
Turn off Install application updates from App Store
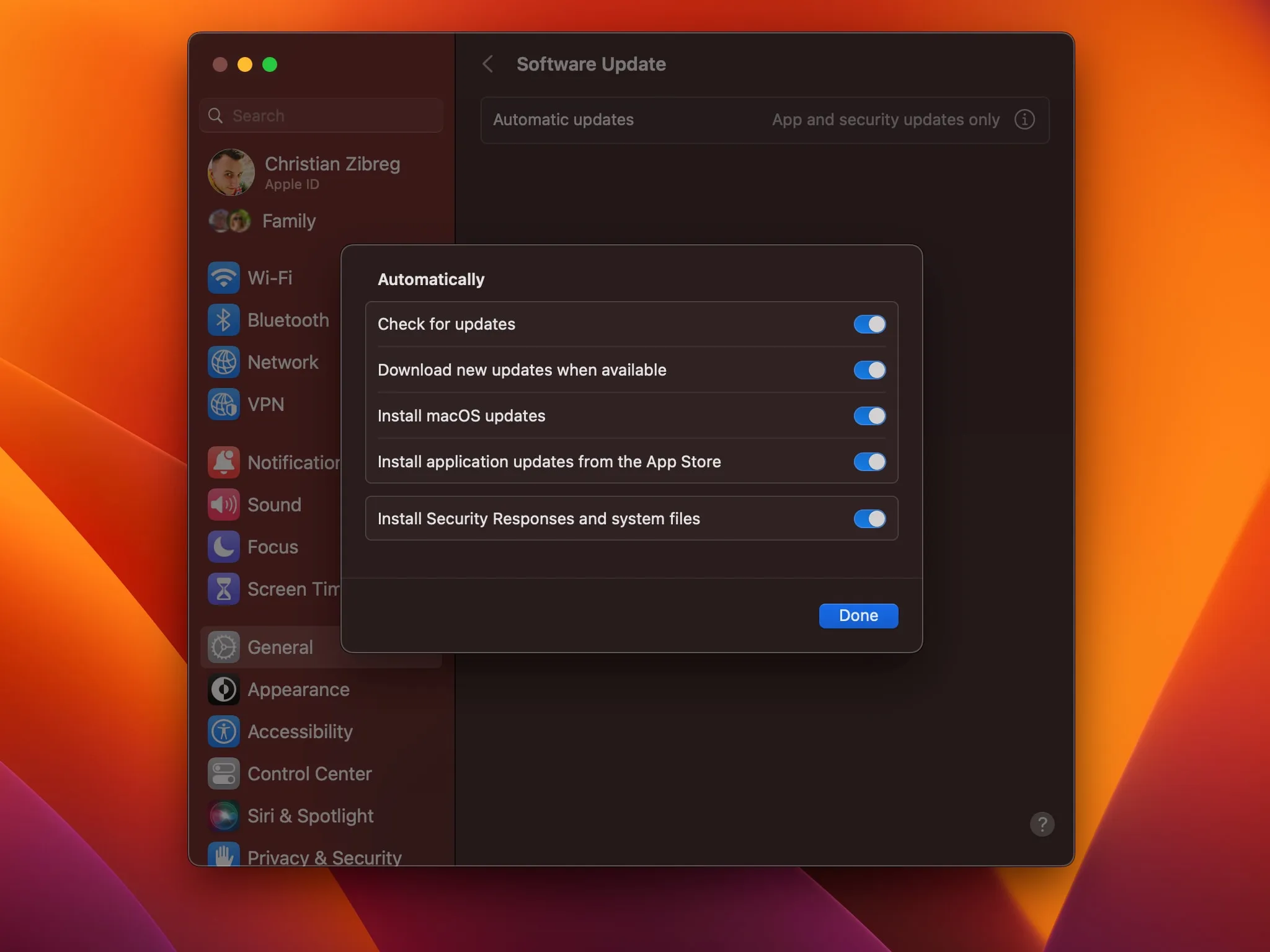tap(869, 462)
